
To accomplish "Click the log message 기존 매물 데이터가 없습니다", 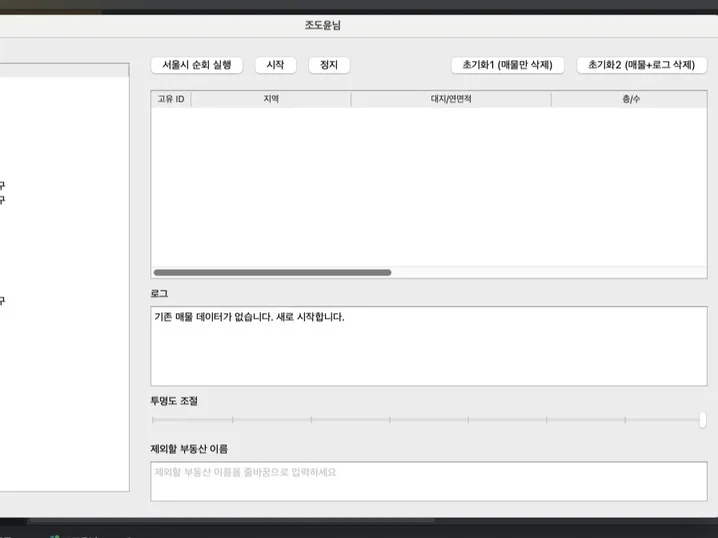I will pos(214,317).
